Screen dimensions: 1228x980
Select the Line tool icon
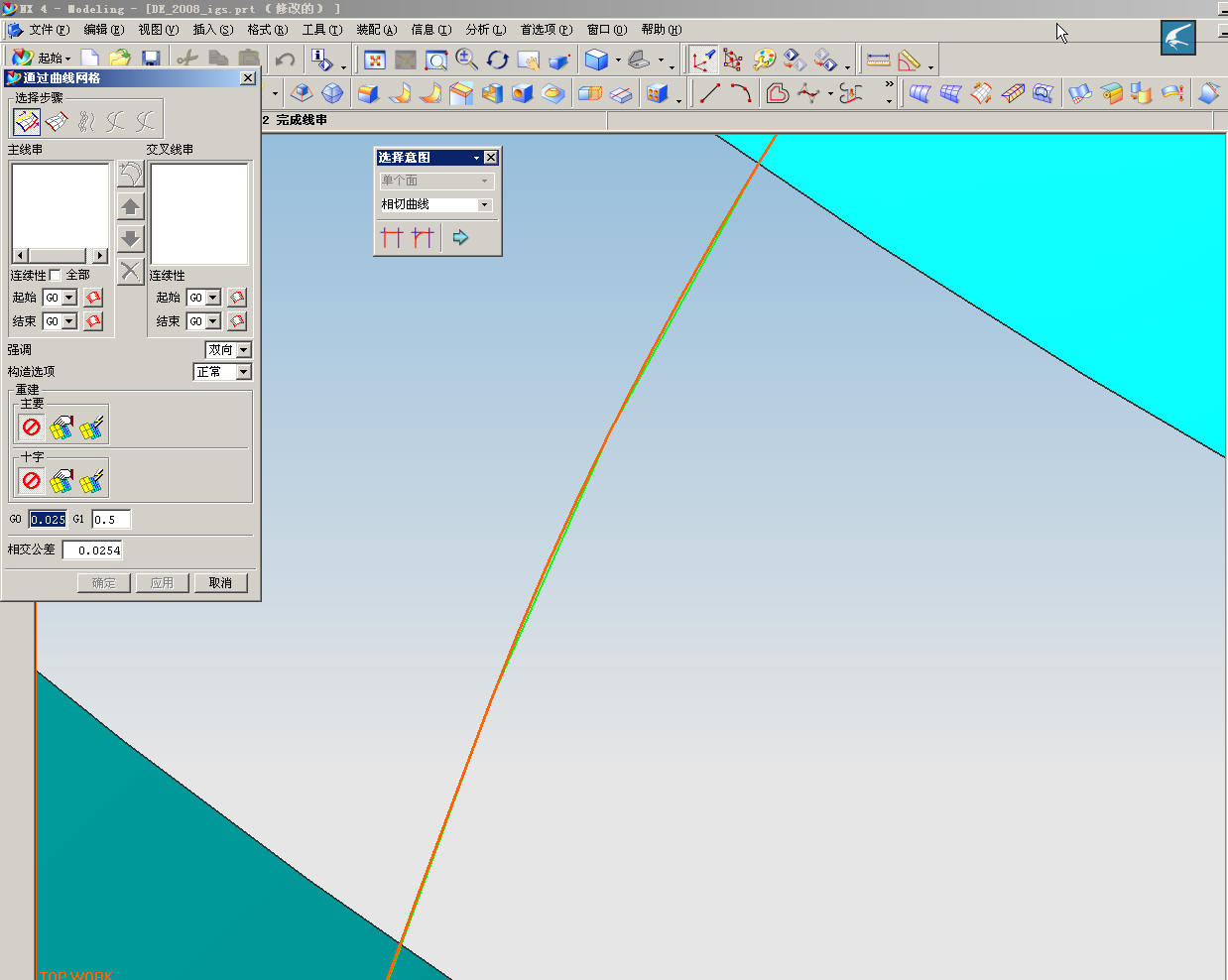coord(710,93)
